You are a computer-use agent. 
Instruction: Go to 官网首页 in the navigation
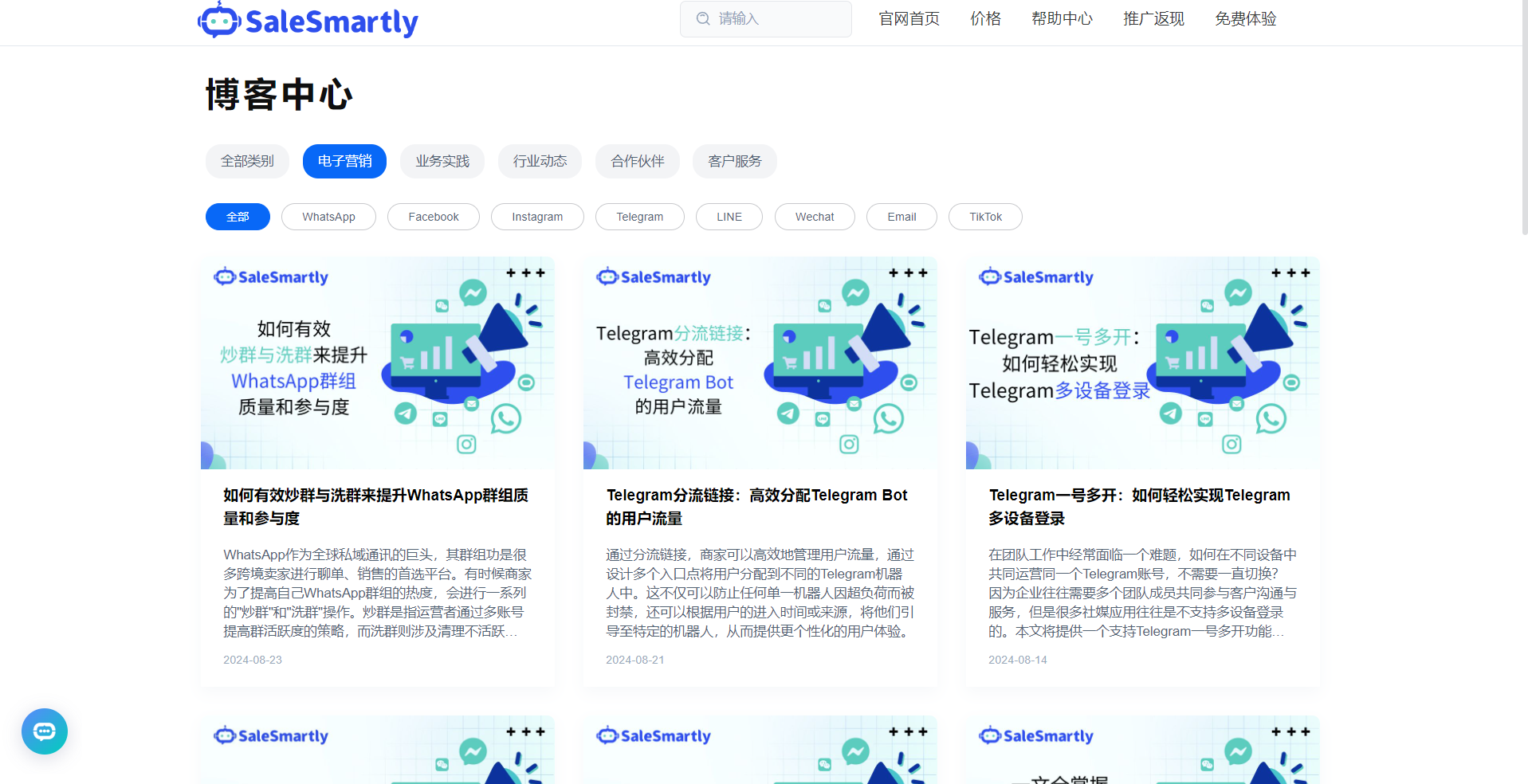[909, 18]
